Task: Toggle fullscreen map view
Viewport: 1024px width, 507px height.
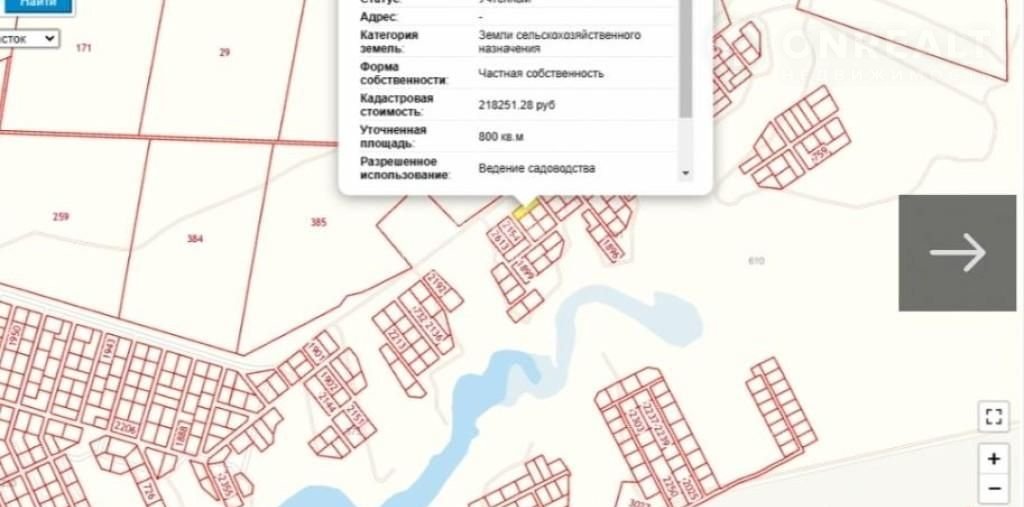Action: point(993,416)
